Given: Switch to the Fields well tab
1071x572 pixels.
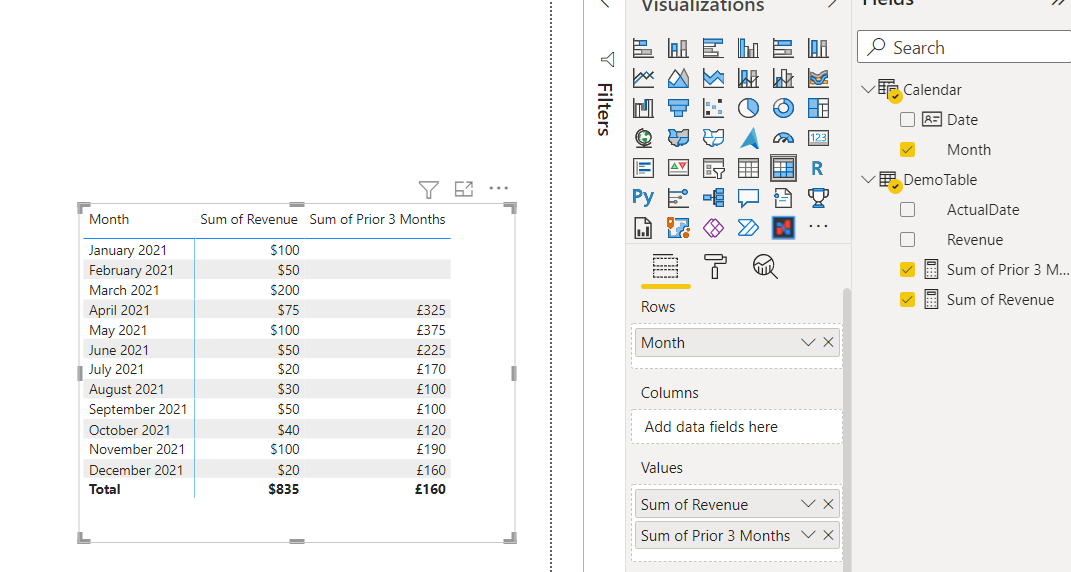Looking at the screenshot, I should coord(665,267).
